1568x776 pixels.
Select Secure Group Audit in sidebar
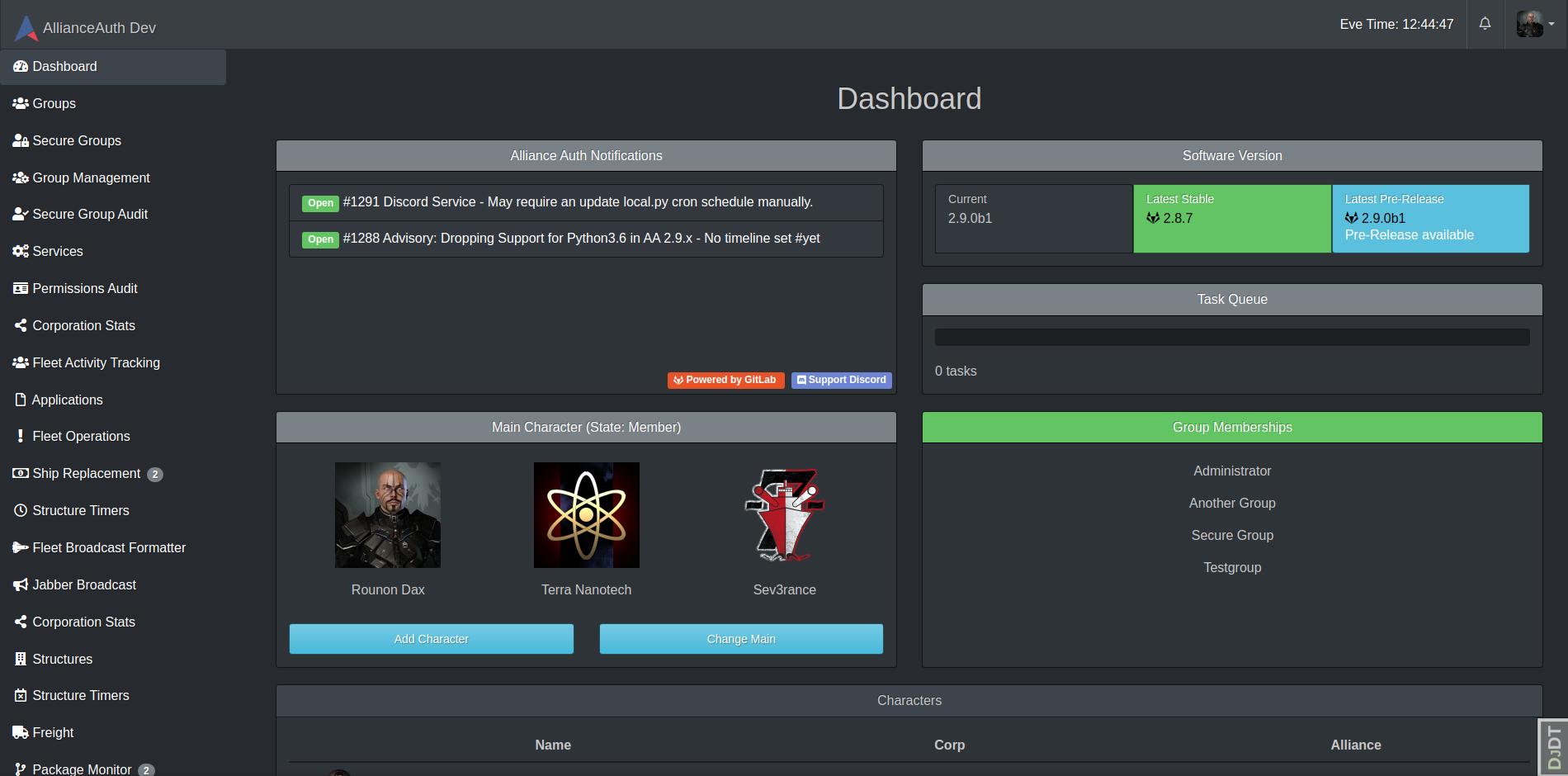(90, 214)
